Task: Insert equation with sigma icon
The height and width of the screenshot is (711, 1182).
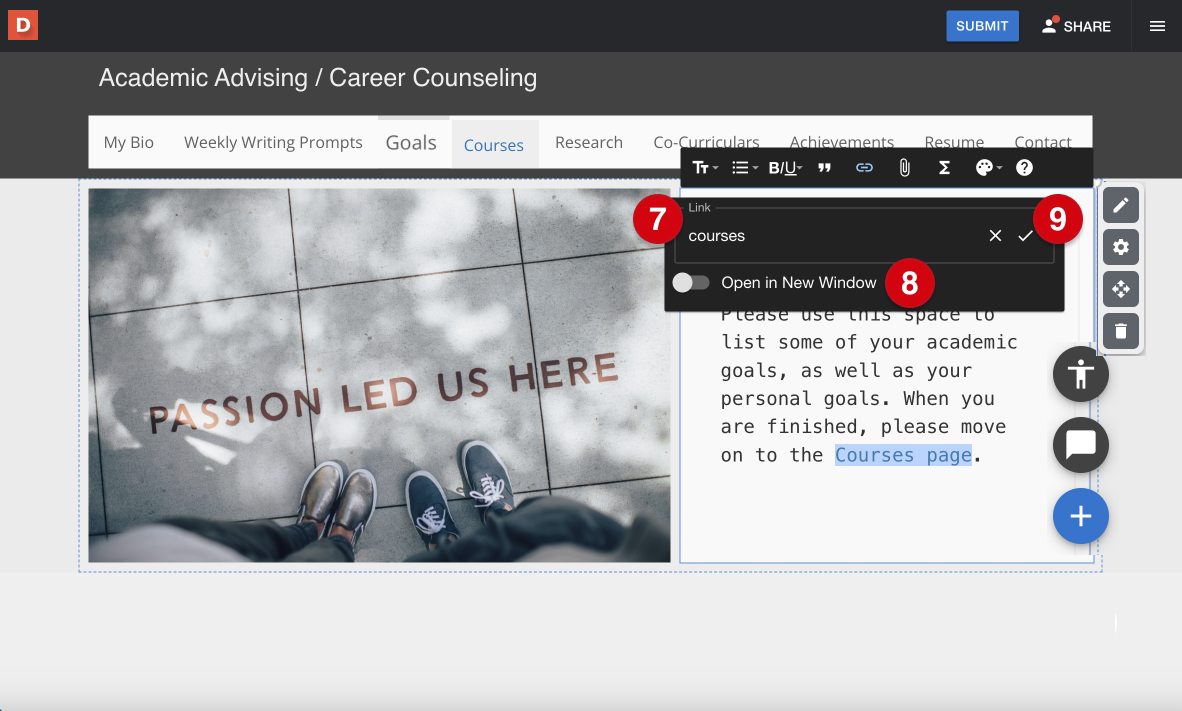Action: pos(944,167)
